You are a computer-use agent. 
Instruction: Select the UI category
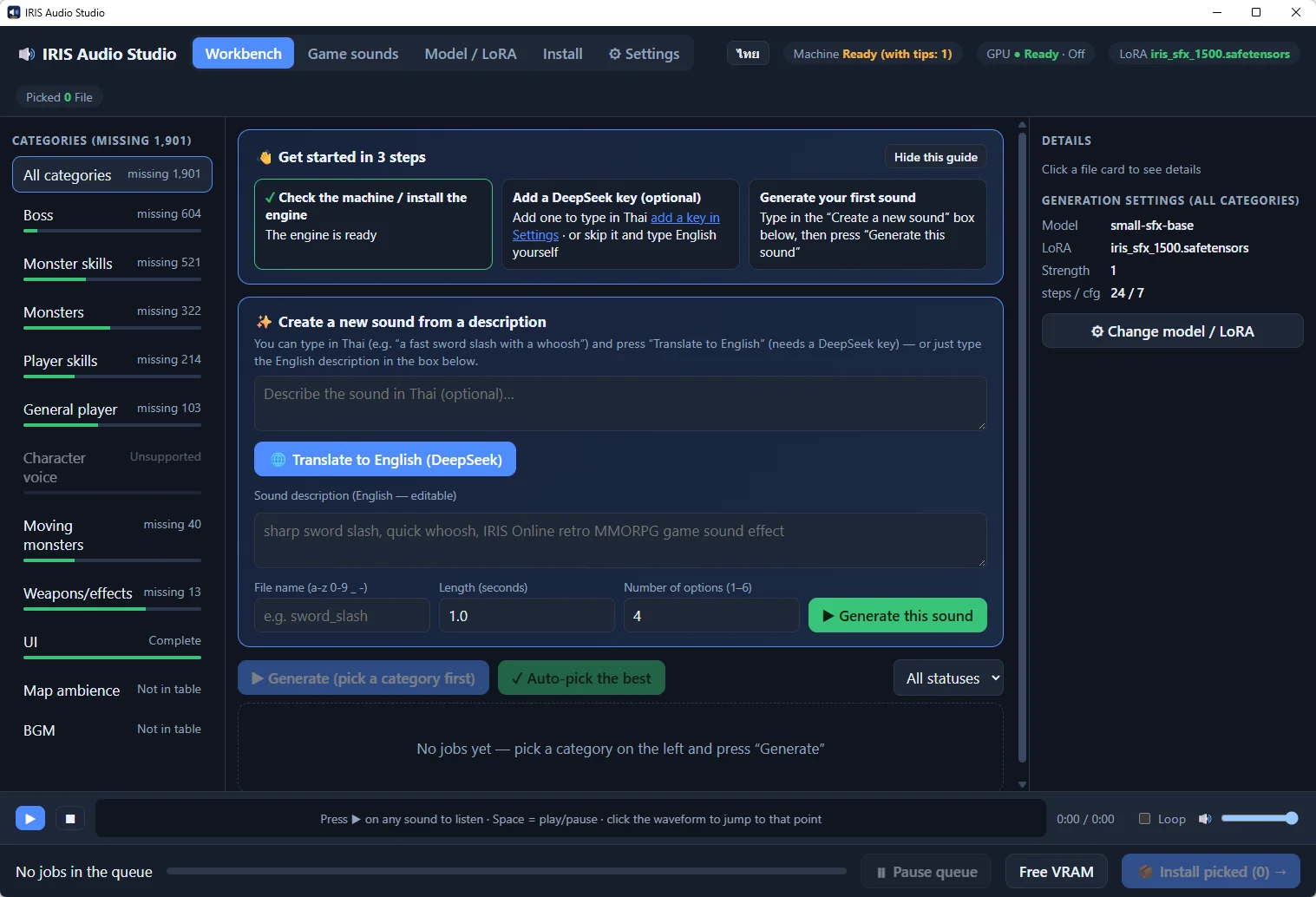(x=112, y=645)
